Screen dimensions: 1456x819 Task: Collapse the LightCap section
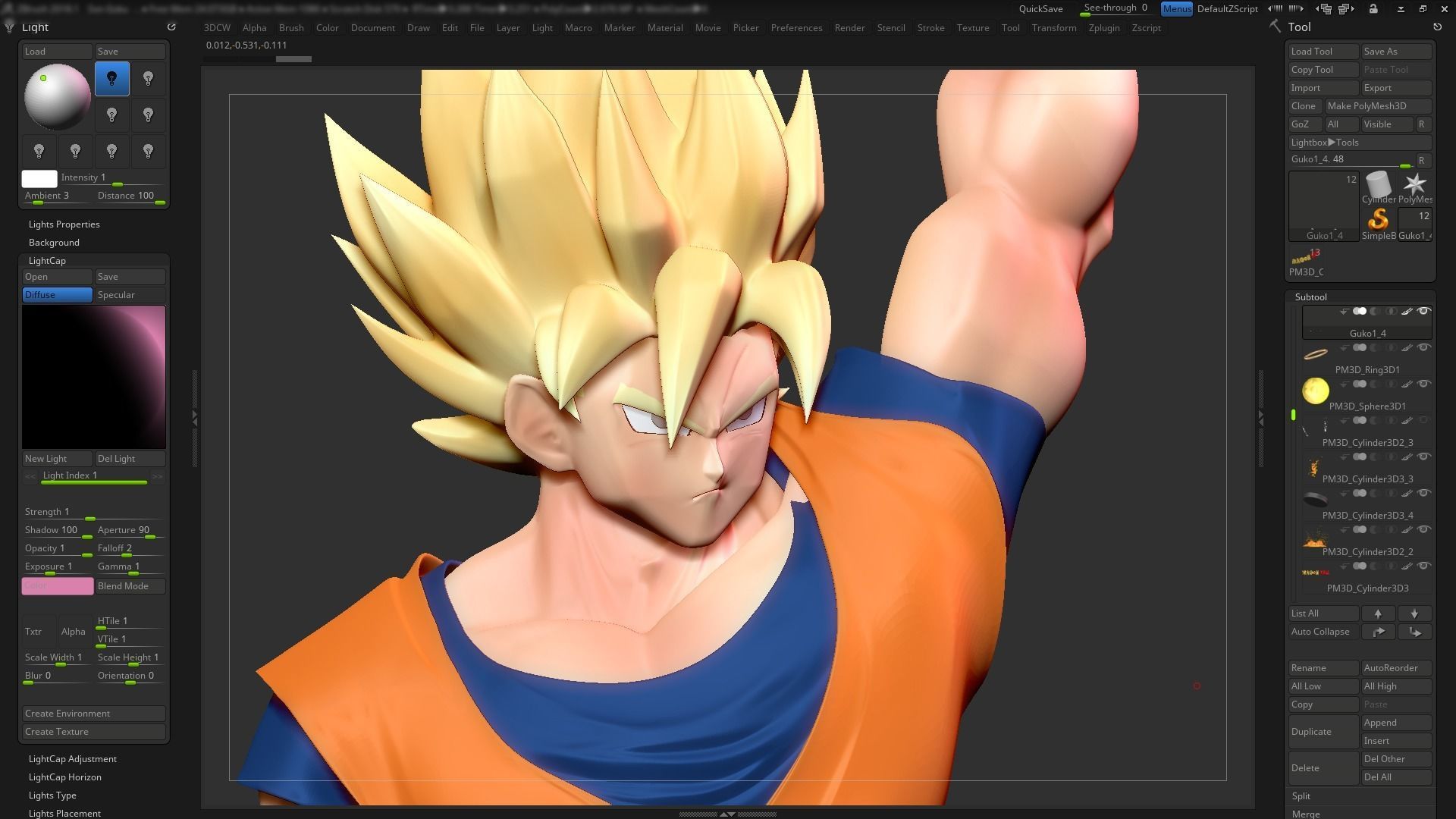point(47,261)
